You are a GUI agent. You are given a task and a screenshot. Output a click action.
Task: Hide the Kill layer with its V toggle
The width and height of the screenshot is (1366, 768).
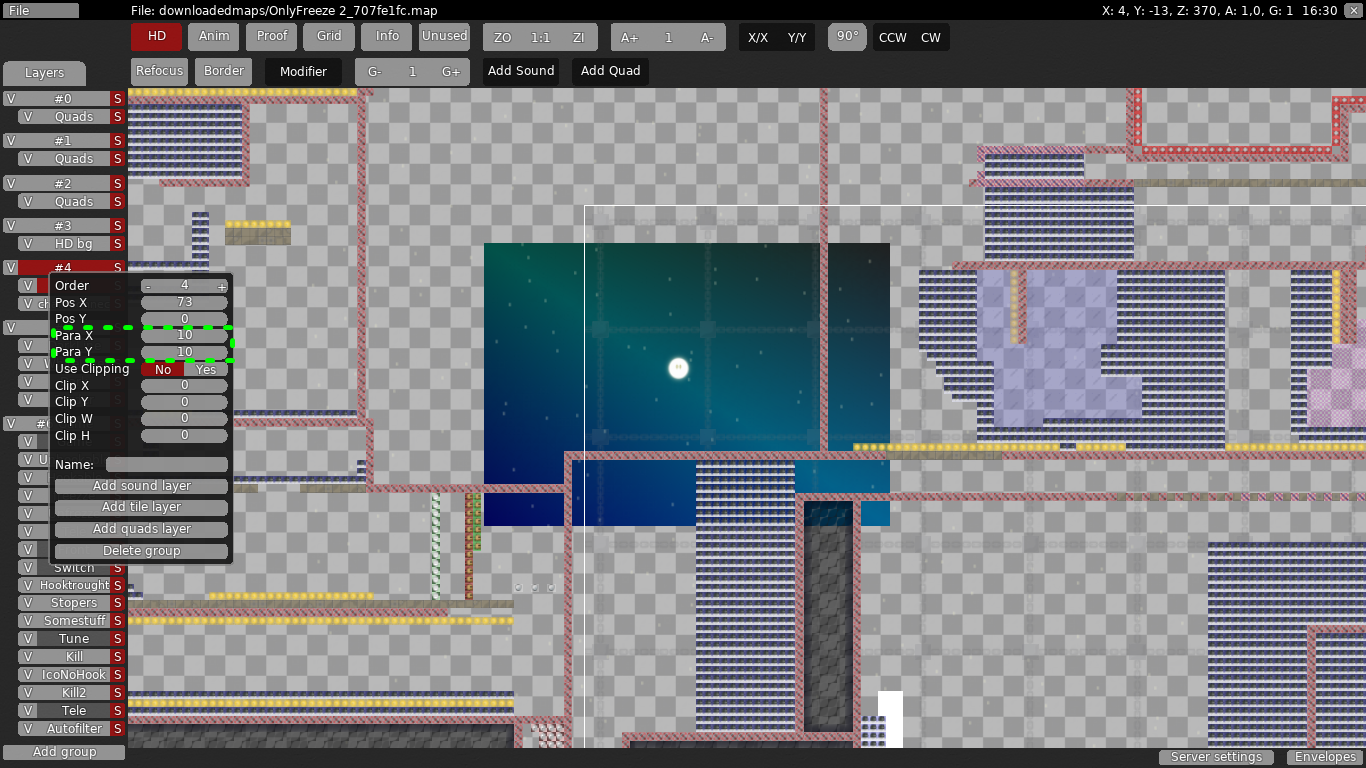27,656
